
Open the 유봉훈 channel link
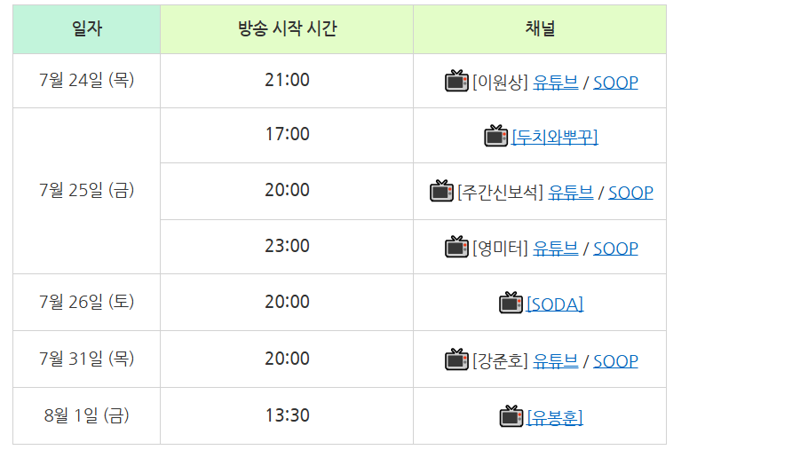point(555,417)
